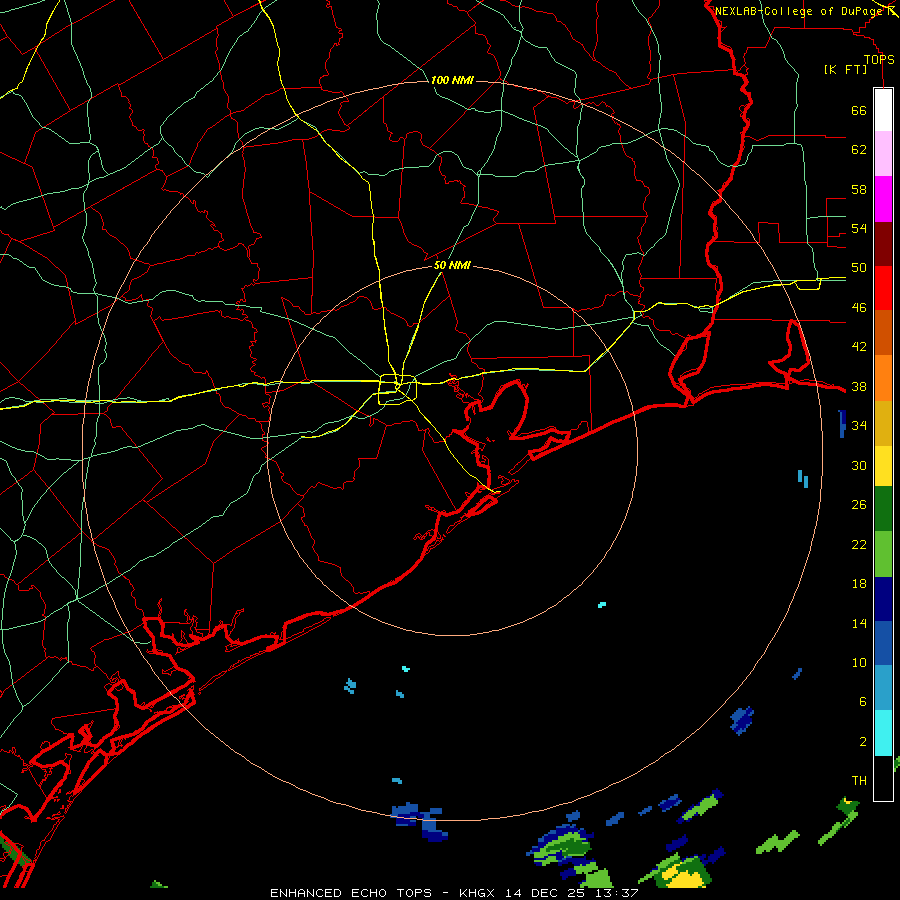This screenshot has width=900, height=900.
Task: Click the "26" legend value
Action: (859, 505)
